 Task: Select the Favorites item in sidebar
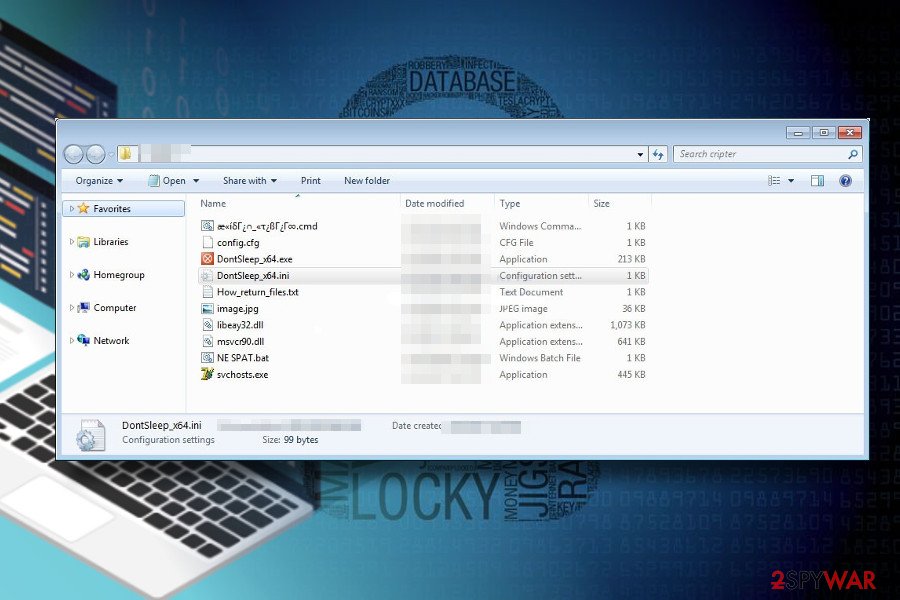(x=123, y=208)
